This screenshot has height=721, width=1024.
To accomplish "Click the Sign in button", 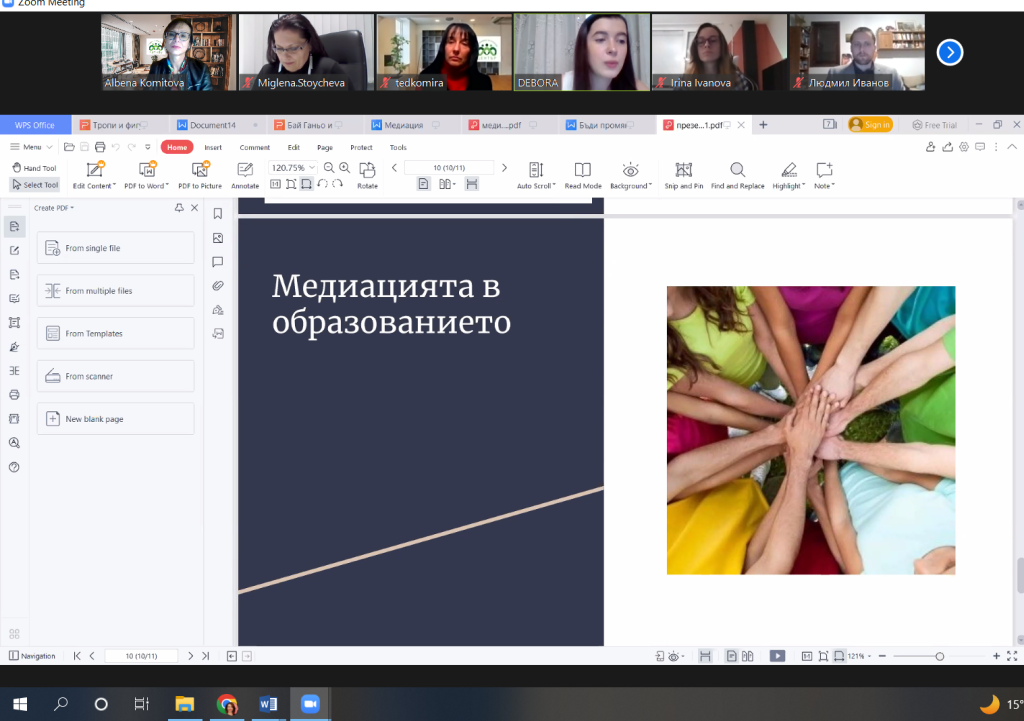I will click(x=871, y=125).
